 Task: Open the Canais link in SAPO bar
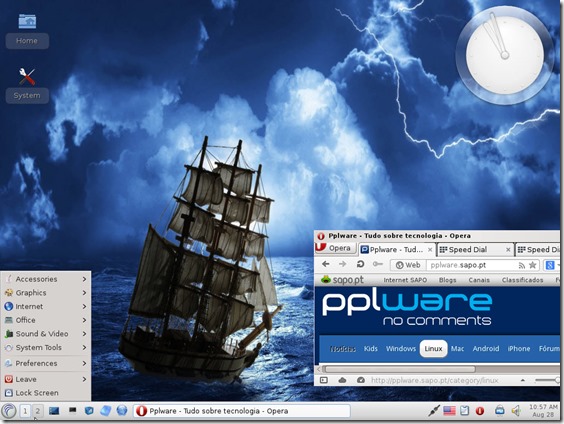click(x=479, y=280)
